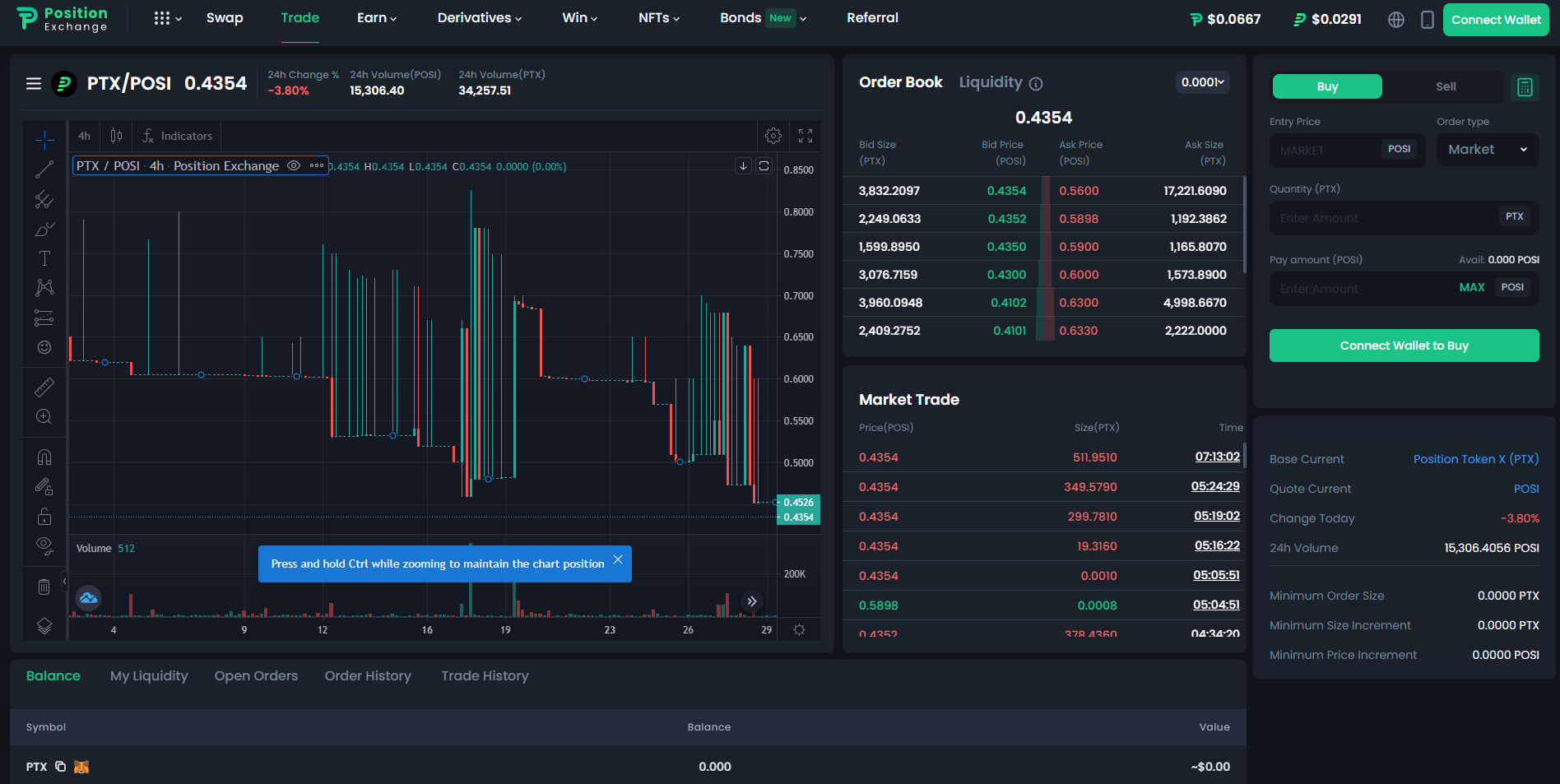Switch to the Trade History tab
Screen dimensions: 1560x784
pos(485,675)
